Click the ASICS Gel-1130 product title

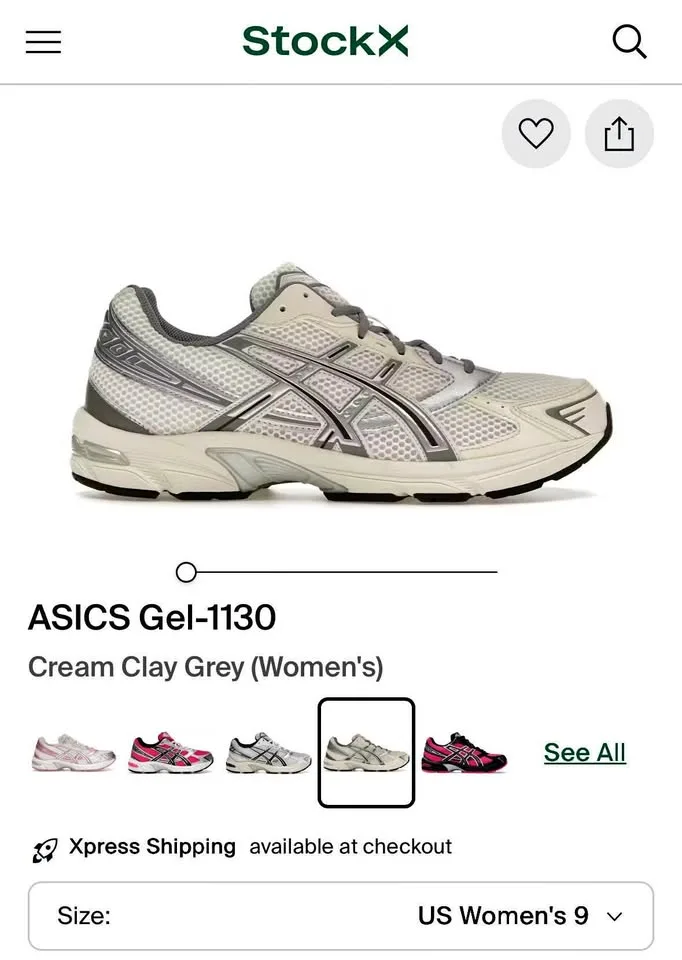pos(152,617)
